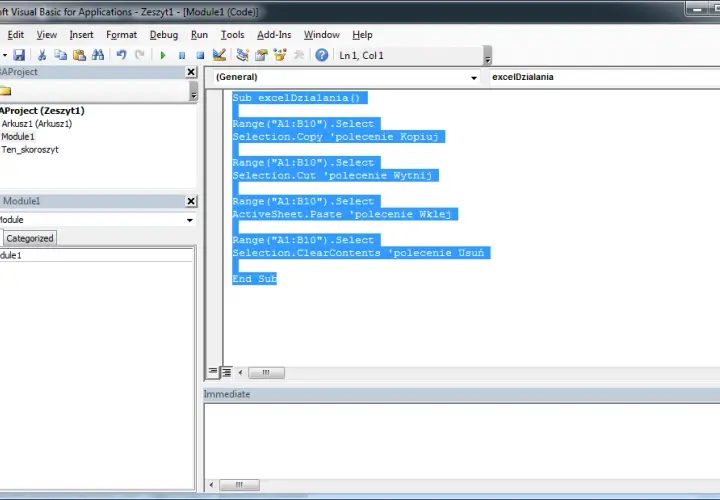720x500 pixels.
Task: Toggle Folders icon in Project pane
Action: 5,90
